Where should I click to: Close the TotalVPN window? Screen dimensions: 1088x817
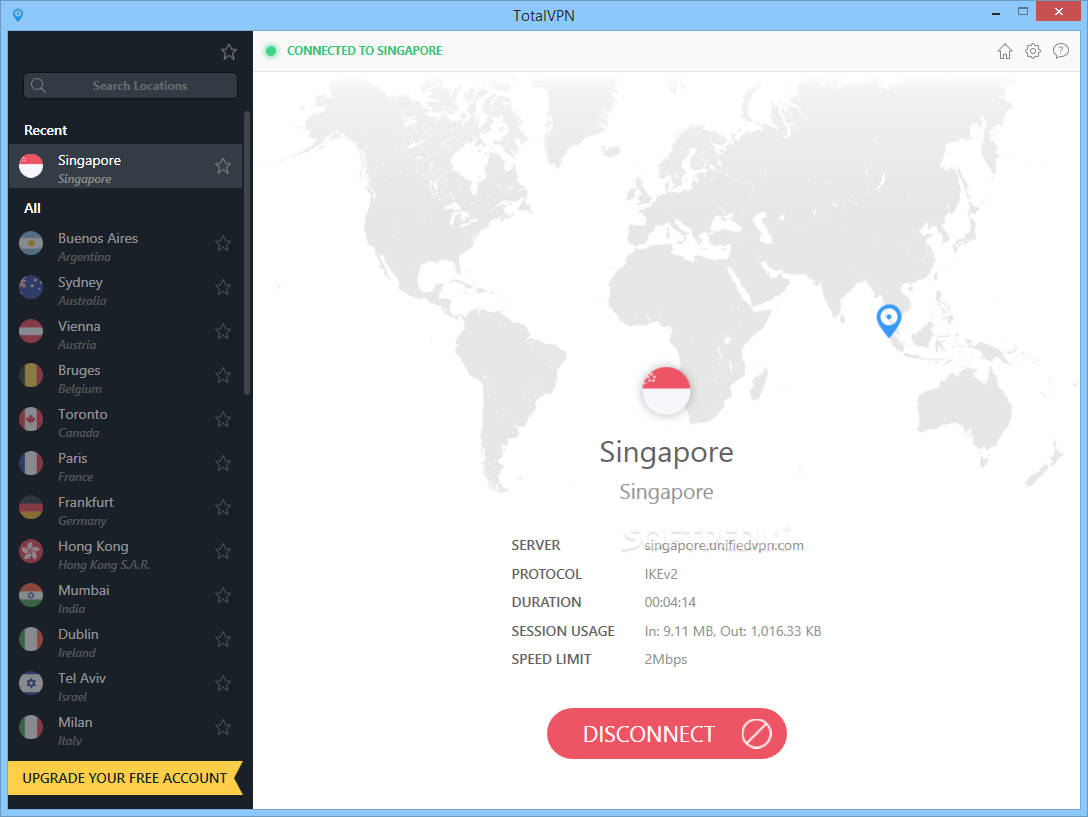(x=1059, y=12)
